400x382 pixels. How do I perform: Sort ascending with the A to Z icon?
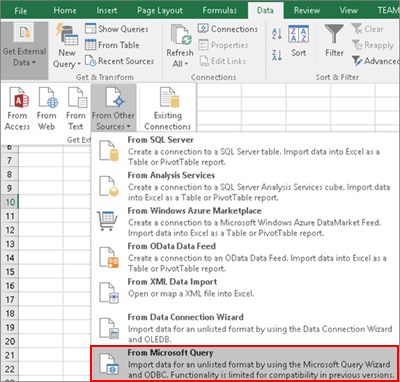coord(277,34)
